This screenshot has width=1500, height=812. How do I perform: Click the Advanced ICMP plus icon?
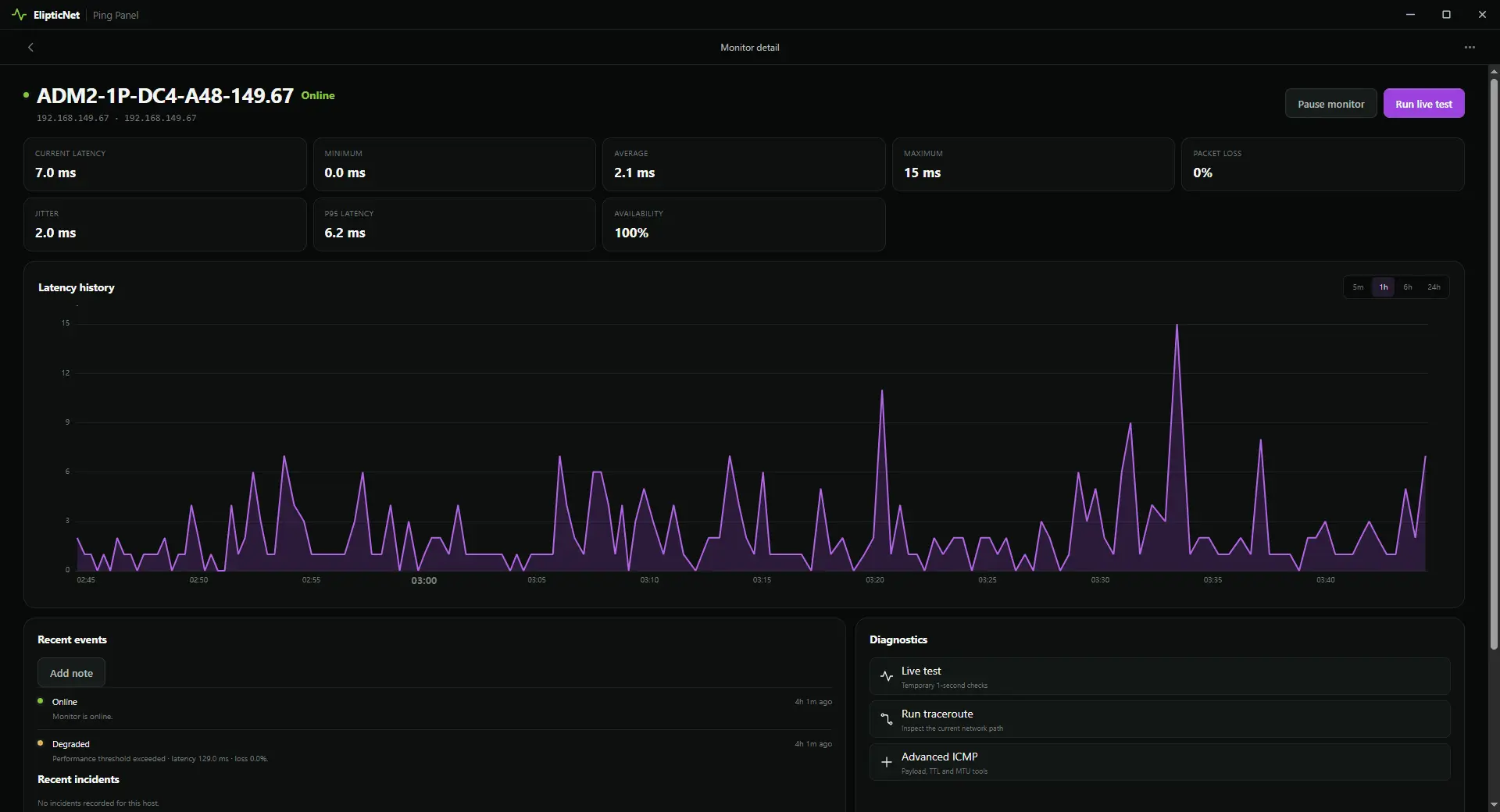point(886,763)
